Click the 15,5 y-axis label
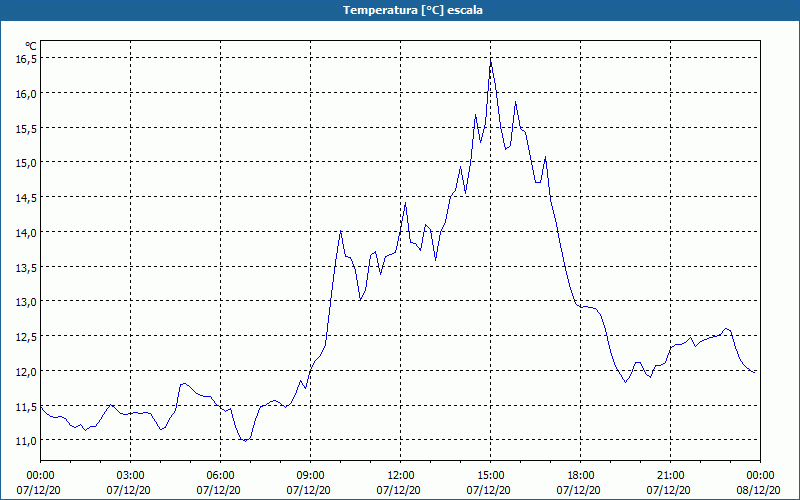The image size is (800, 500). (x=26, y=128)
